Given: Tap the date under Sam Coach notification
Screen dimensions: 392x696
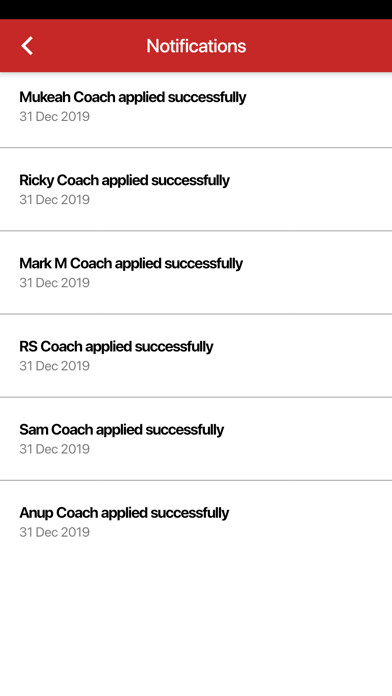Looking at the screenshot, I should [x=55, y=449].
